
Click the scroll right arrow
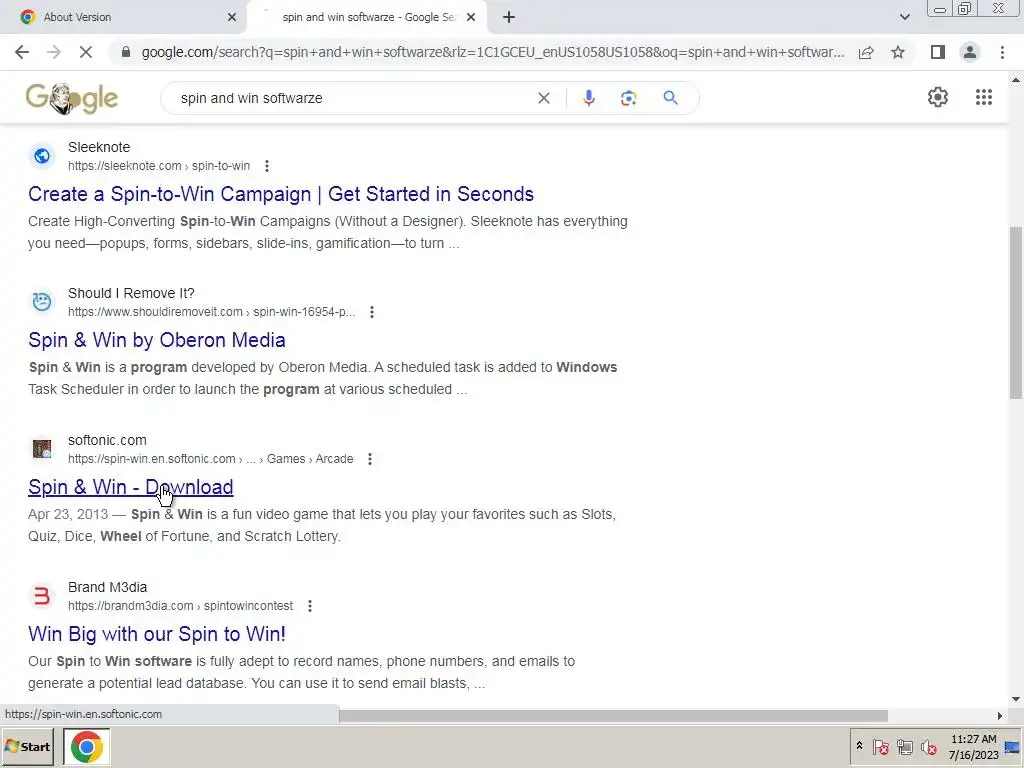999,716
